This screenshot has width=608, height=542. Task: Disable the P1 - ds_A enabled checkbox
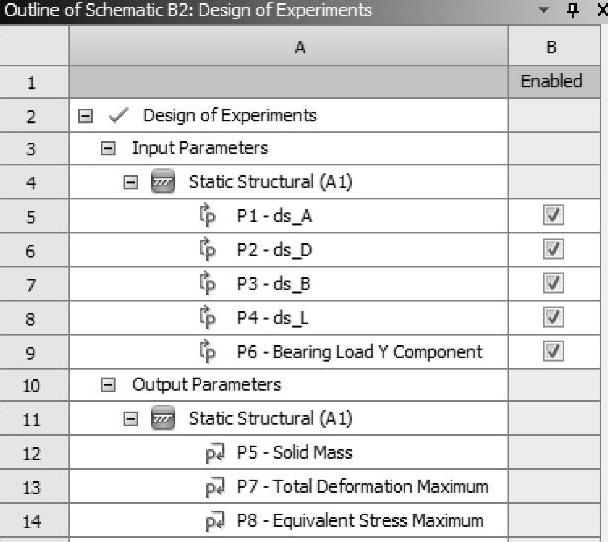click(552, 216)
